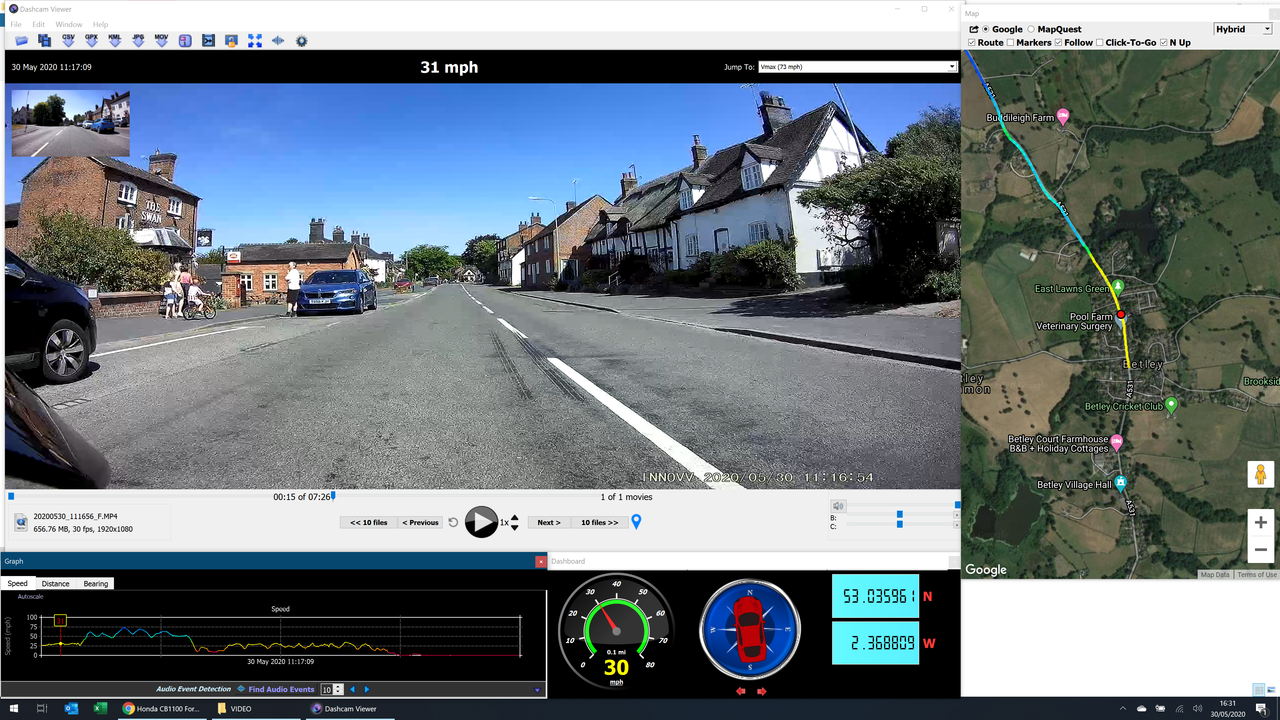1280x720 pixels.
Task: Toggle the Route checkbox
Action: pos(973,43)
